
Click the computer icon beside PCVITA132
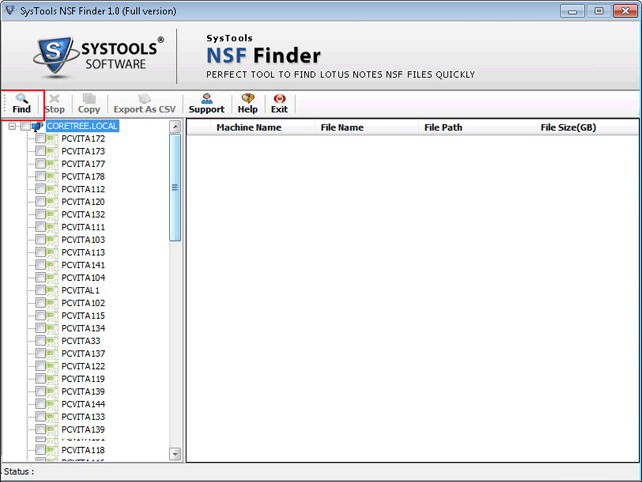[x=52, y=215]
